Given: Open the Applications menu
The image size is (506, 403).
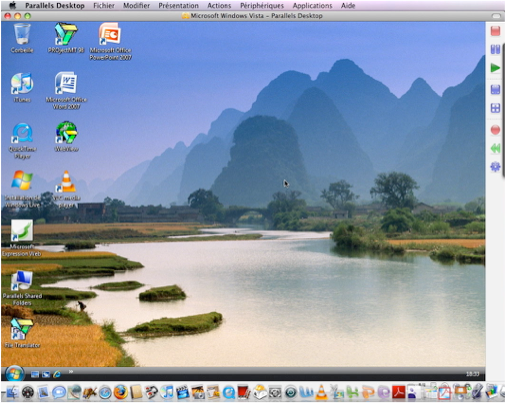Looking at the screenshot, I should (312, 6).
